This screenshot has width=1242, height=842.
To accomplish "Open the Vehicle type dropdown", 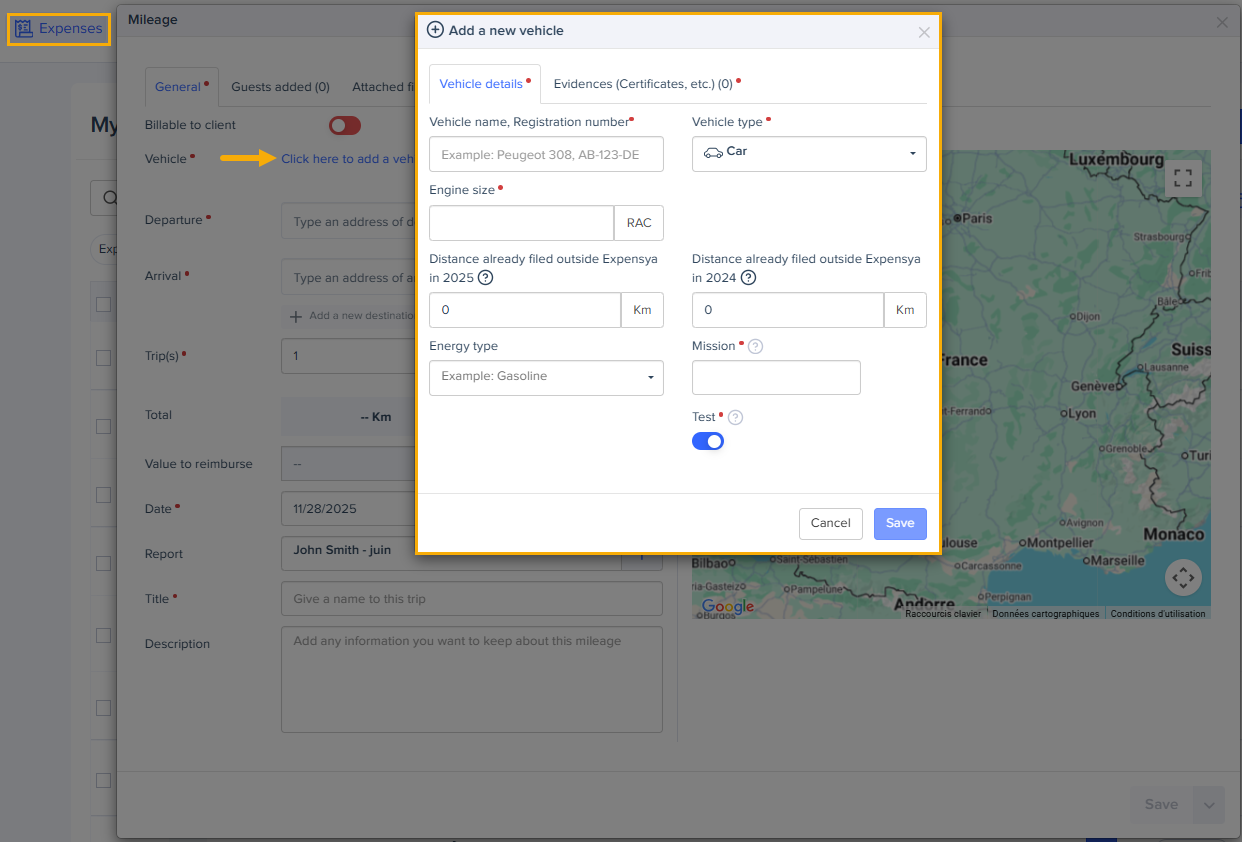I will tap(809, 154).
